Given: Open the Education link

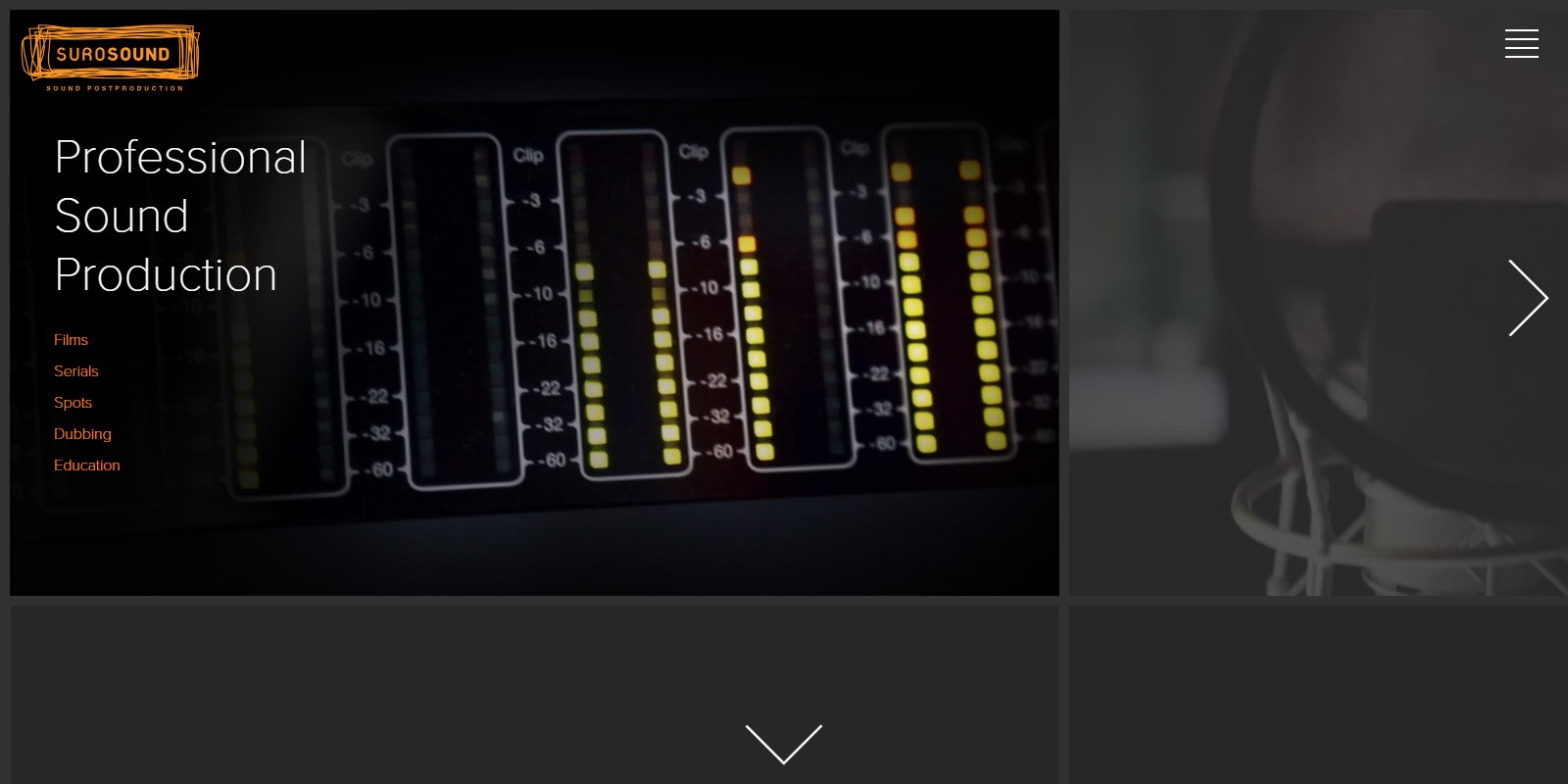Looking at the screenshot, I should pyautogui.click(x=87, y=465).
